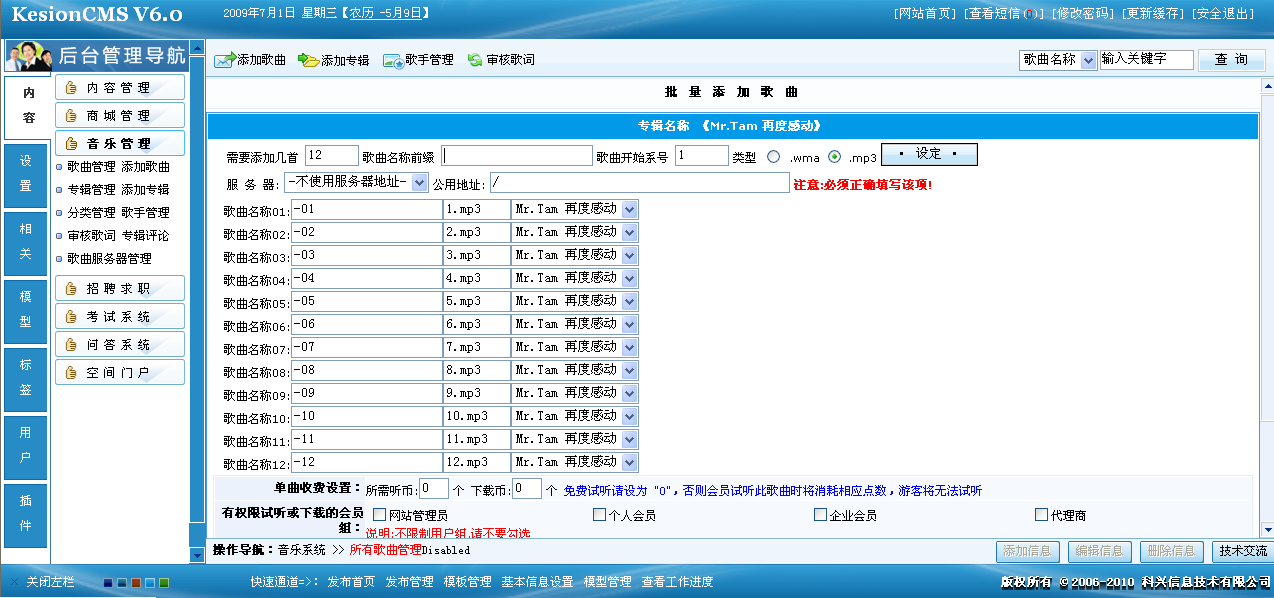Click the hand icon beside 空间门户

coord(71,373)
